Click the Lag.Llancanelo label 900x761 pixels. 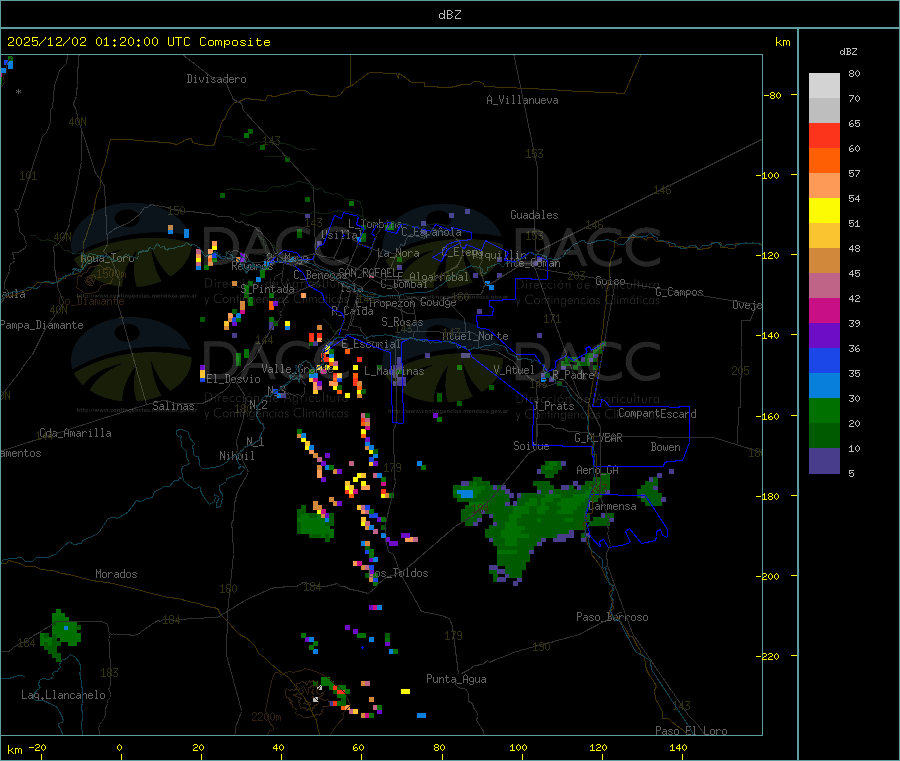pyautogui.click(x=63, y=695)
